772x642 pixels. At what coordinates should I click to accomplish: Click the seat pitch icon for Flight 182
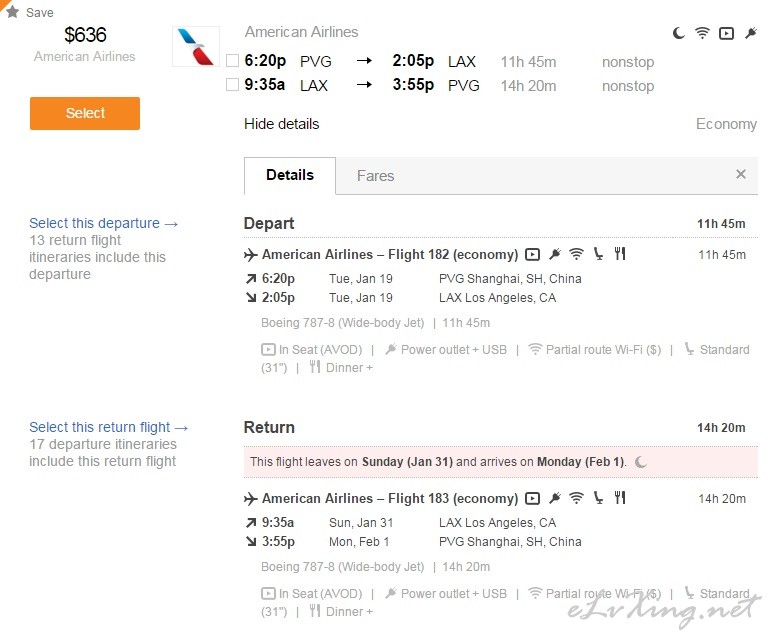coord(598,254)
